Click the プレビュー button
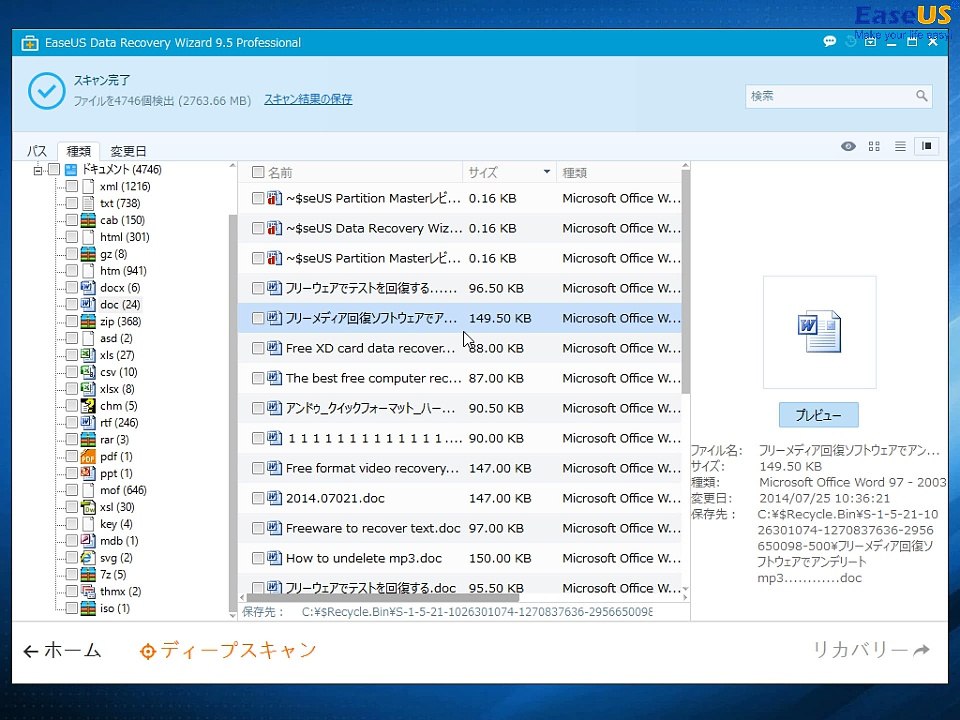Screen dimensions: 960x720 [819, 415]
